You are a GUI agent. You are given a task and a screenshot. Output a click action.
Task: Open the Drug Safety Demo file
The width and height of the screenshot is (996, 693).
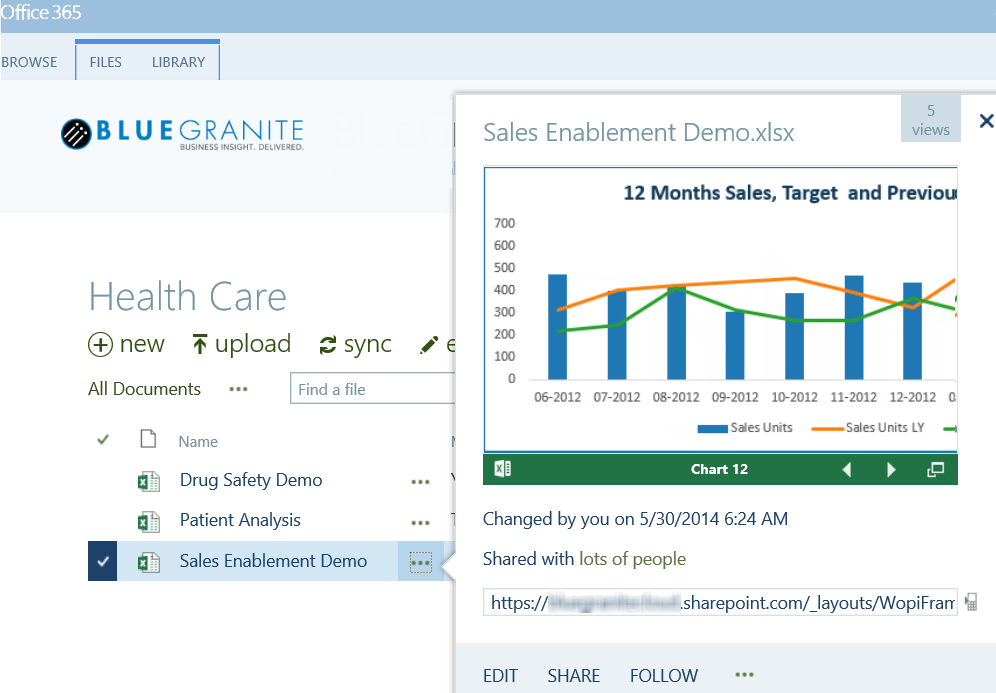coord(251,480)
